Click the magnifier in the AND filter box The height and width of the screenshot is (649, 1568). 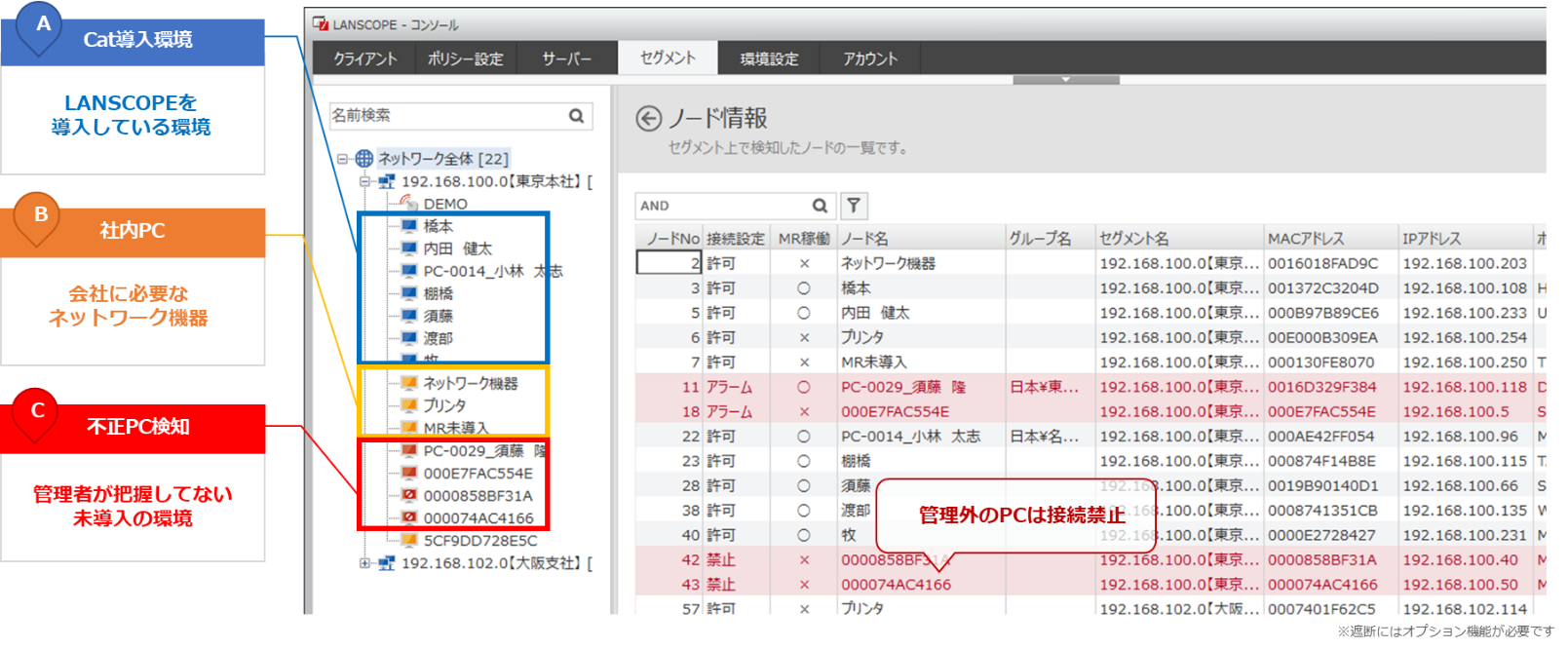[x=821, y=206]
